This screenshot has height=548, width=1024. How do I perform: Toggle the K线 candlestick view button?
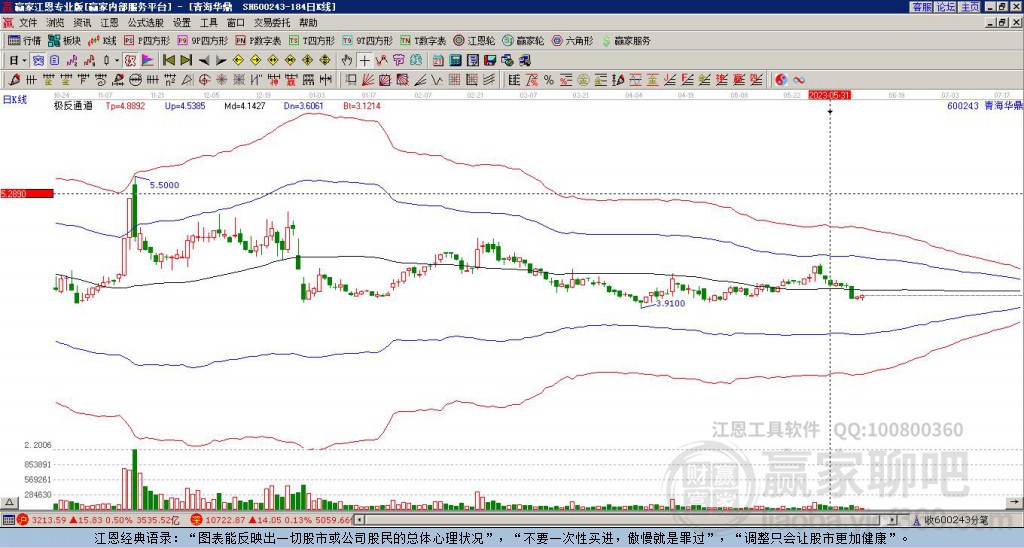pyautogui.click(x=102, y=40)
